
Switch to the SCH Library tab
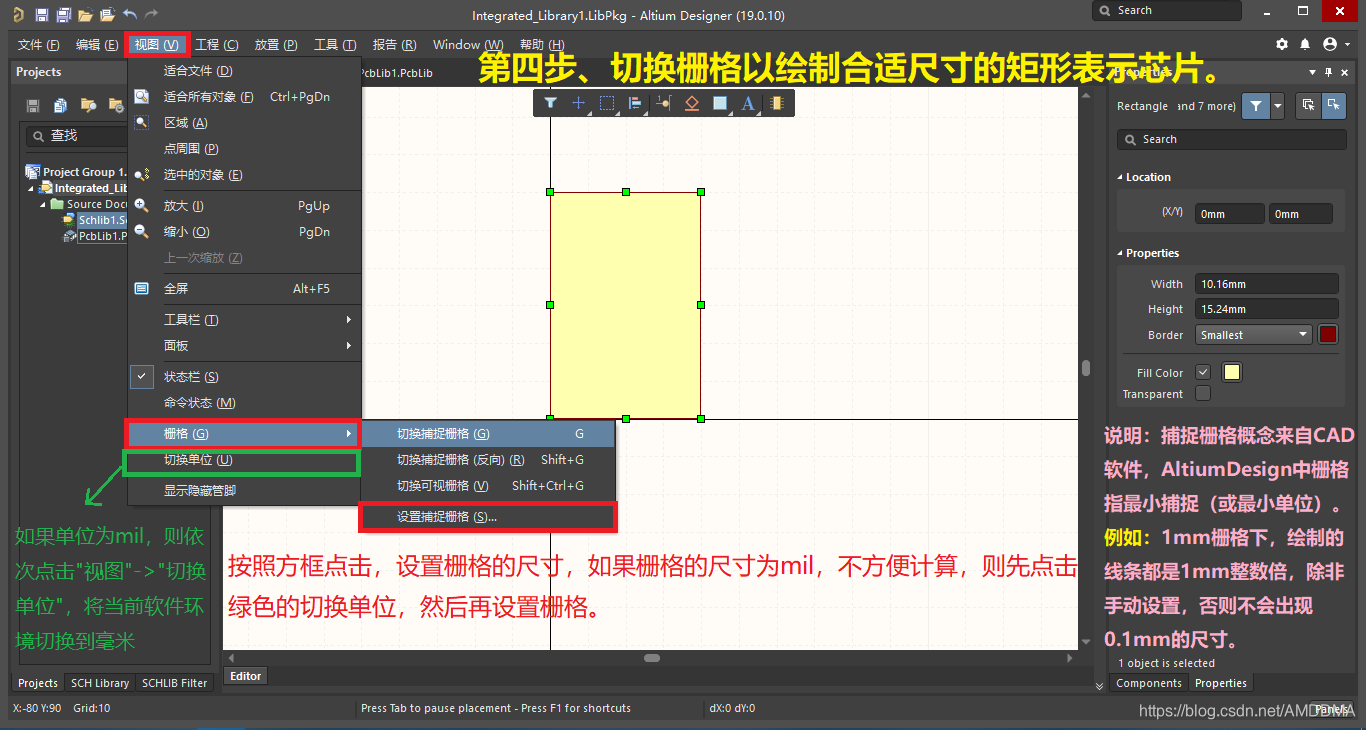coord(99,683)
